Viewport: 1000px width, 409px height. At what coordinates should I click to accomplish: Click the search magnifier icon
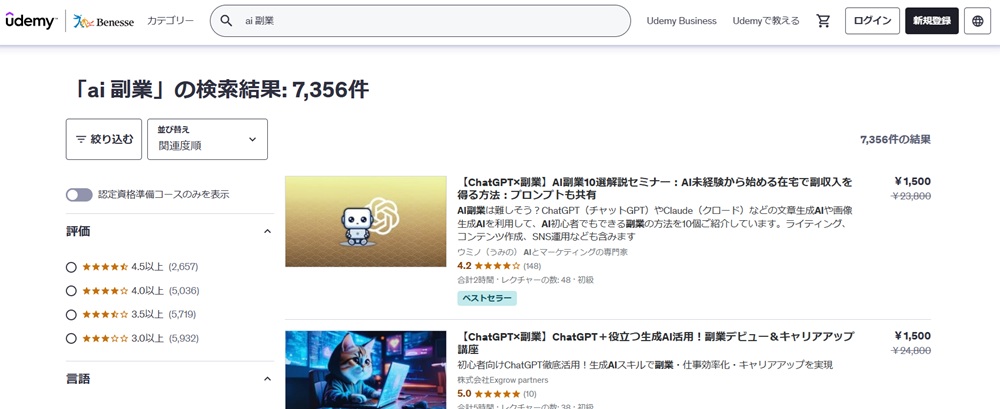tap(226, 21)
